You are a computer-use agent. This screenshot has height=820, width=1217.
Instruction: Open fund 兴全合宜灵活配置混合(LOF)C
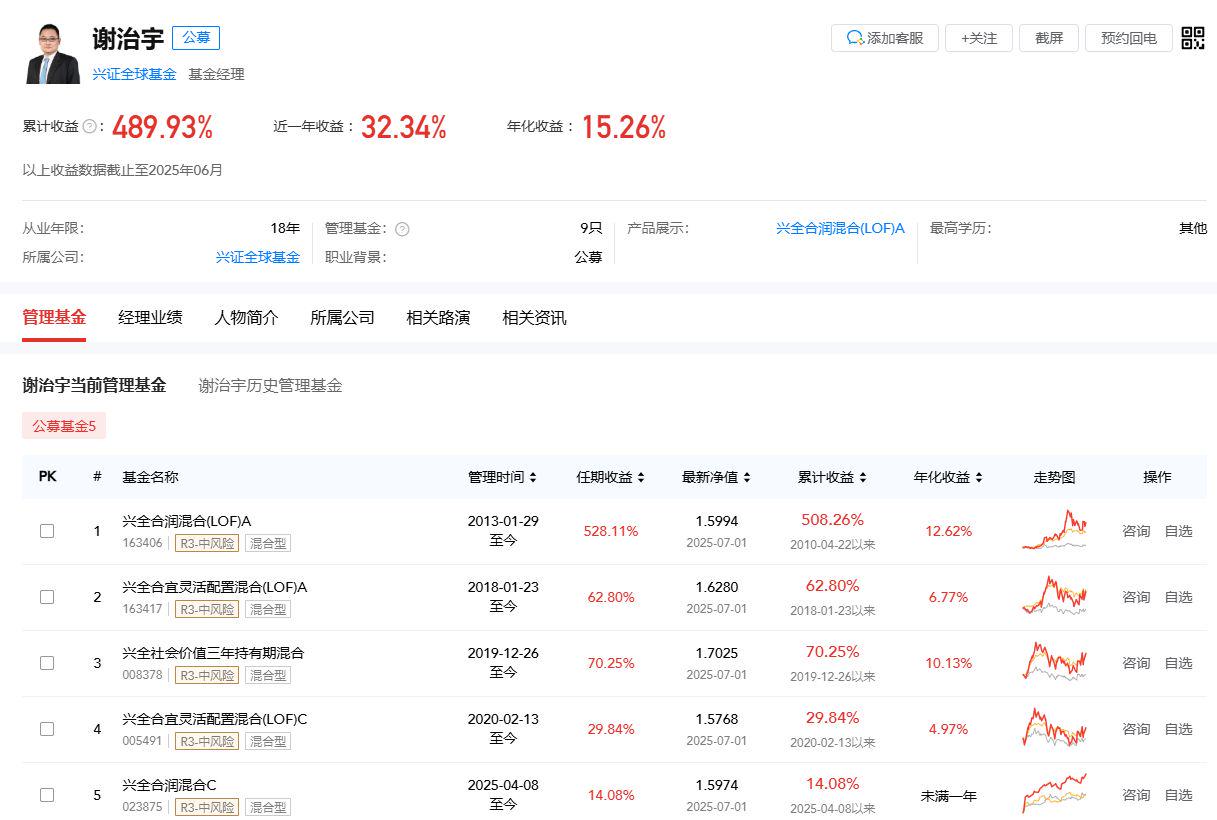coord(215,719)
